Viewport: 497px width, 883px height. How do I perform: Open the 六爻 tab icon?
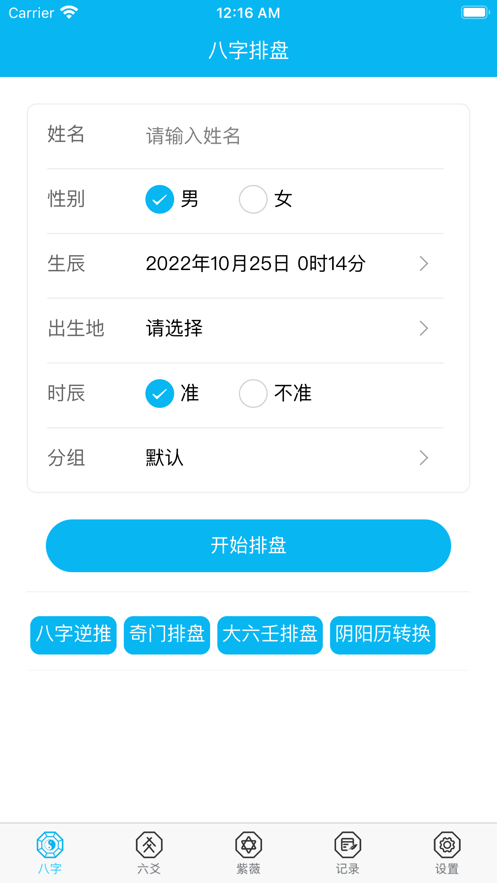point(149,845)
